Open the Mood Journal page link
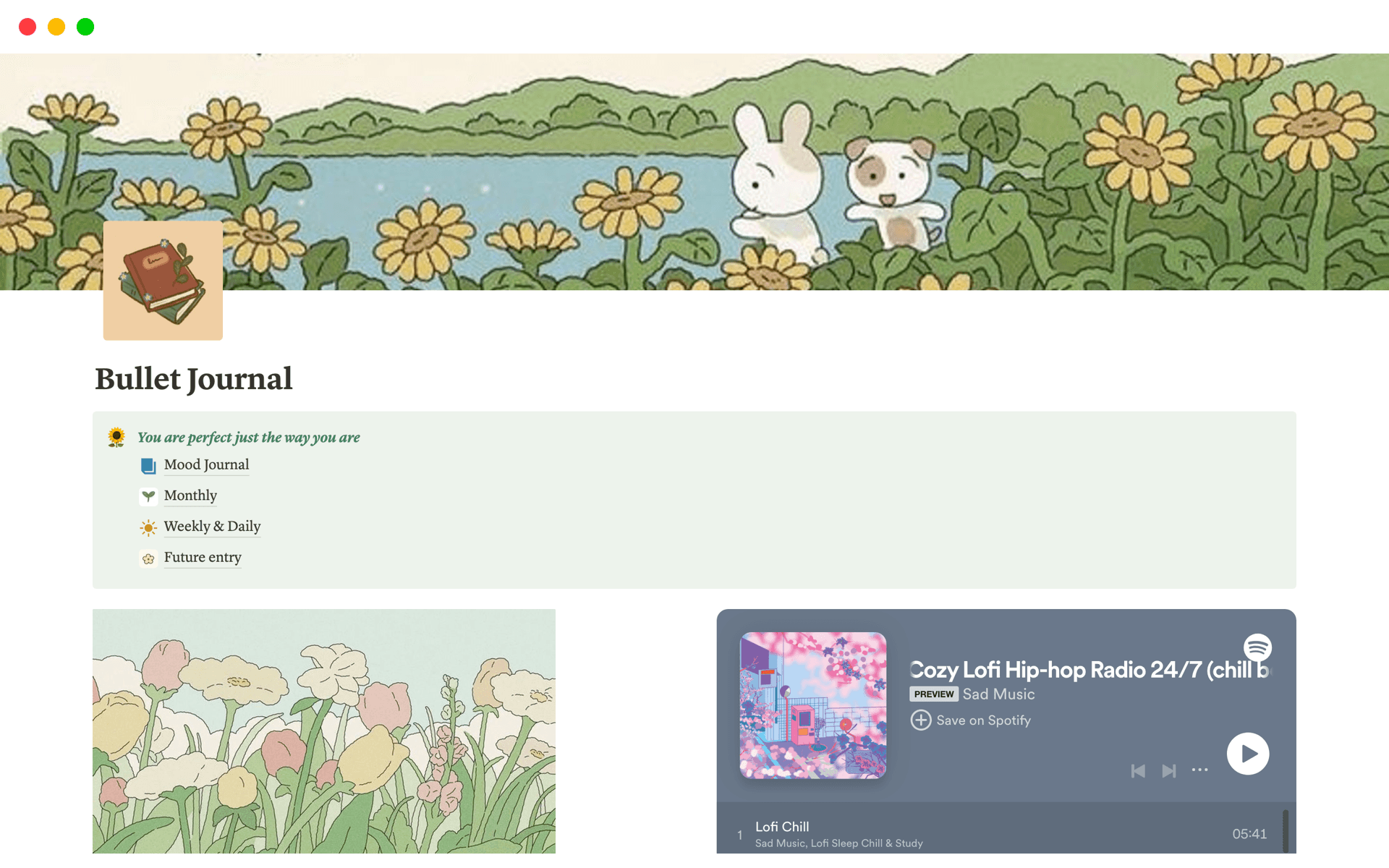The height and width of the screenshot is (868, 1389). tap(206, 465)
